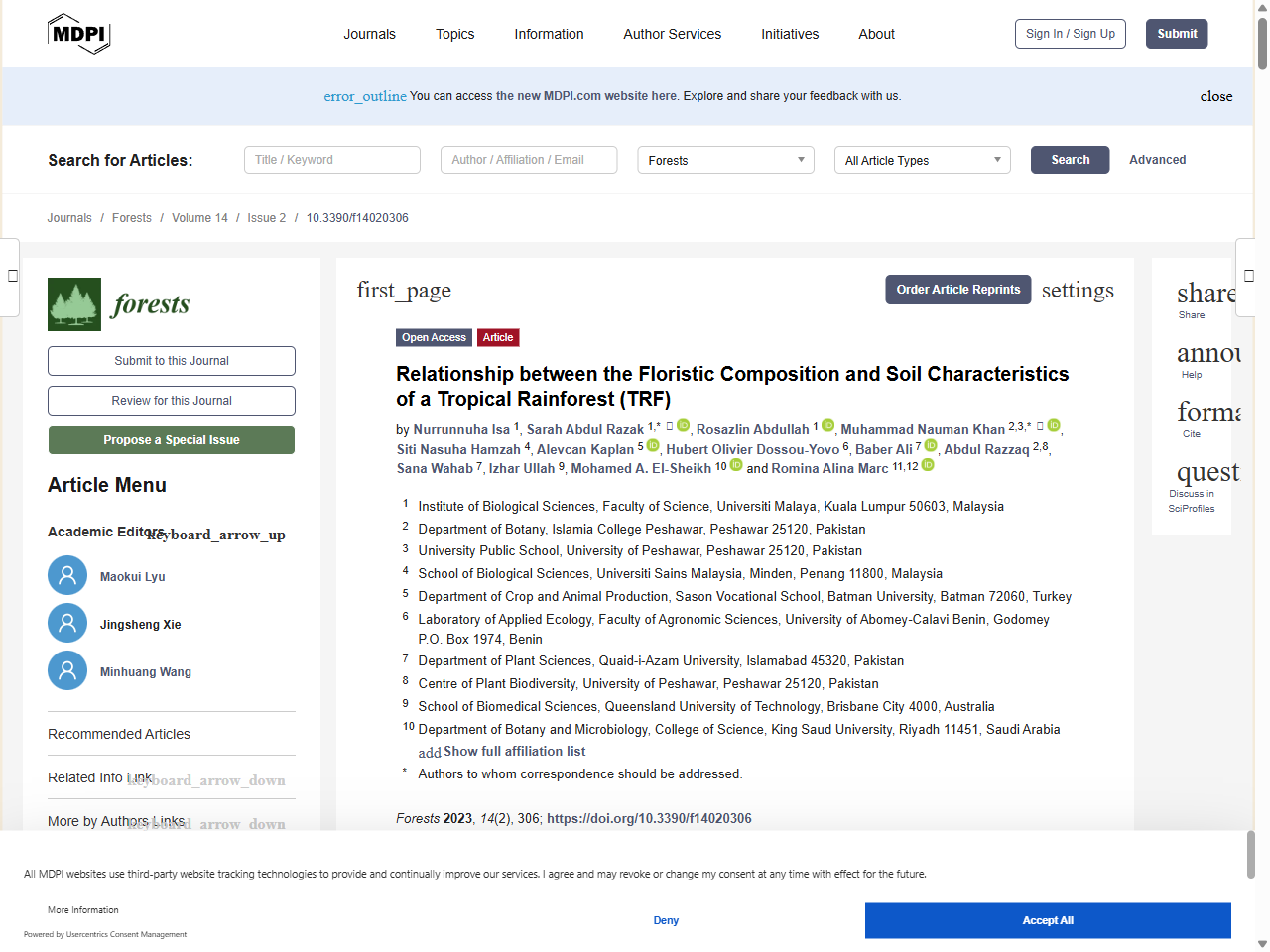
Task: Open the article settings icon
Action: coord(1077,291)
